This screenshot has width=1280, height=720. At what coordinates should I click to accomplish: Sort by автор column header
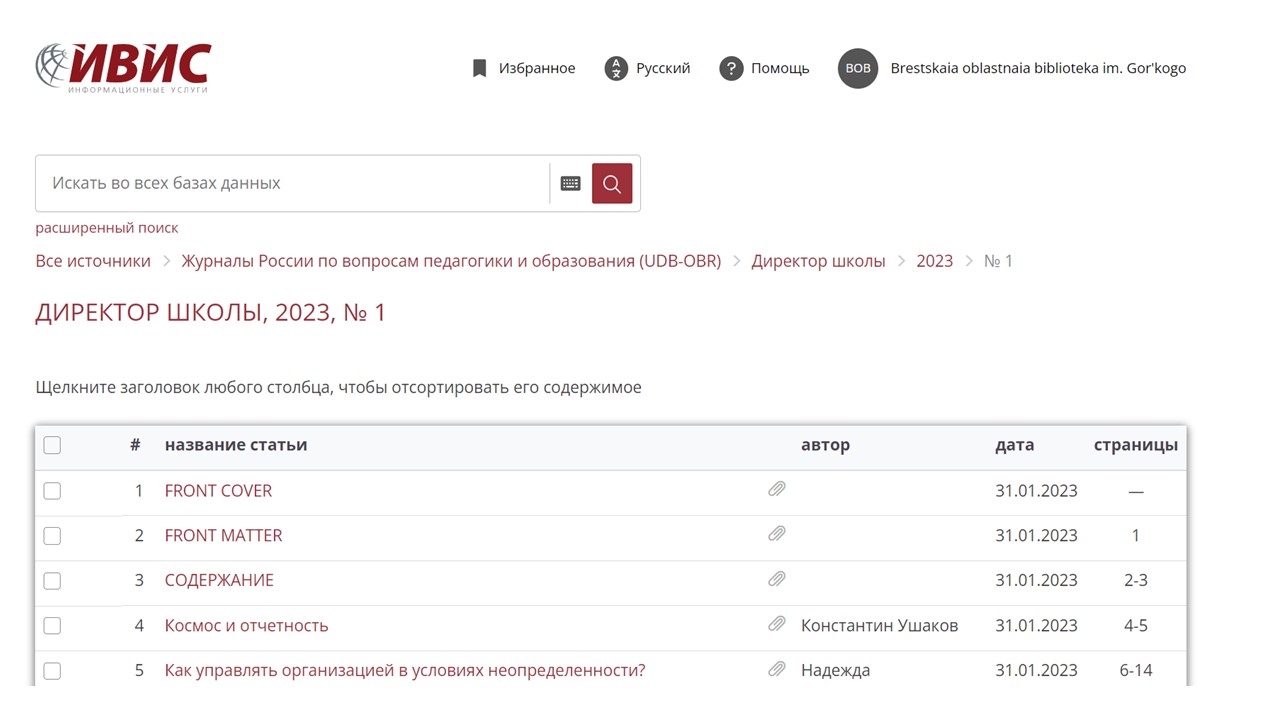coord(825,445)
